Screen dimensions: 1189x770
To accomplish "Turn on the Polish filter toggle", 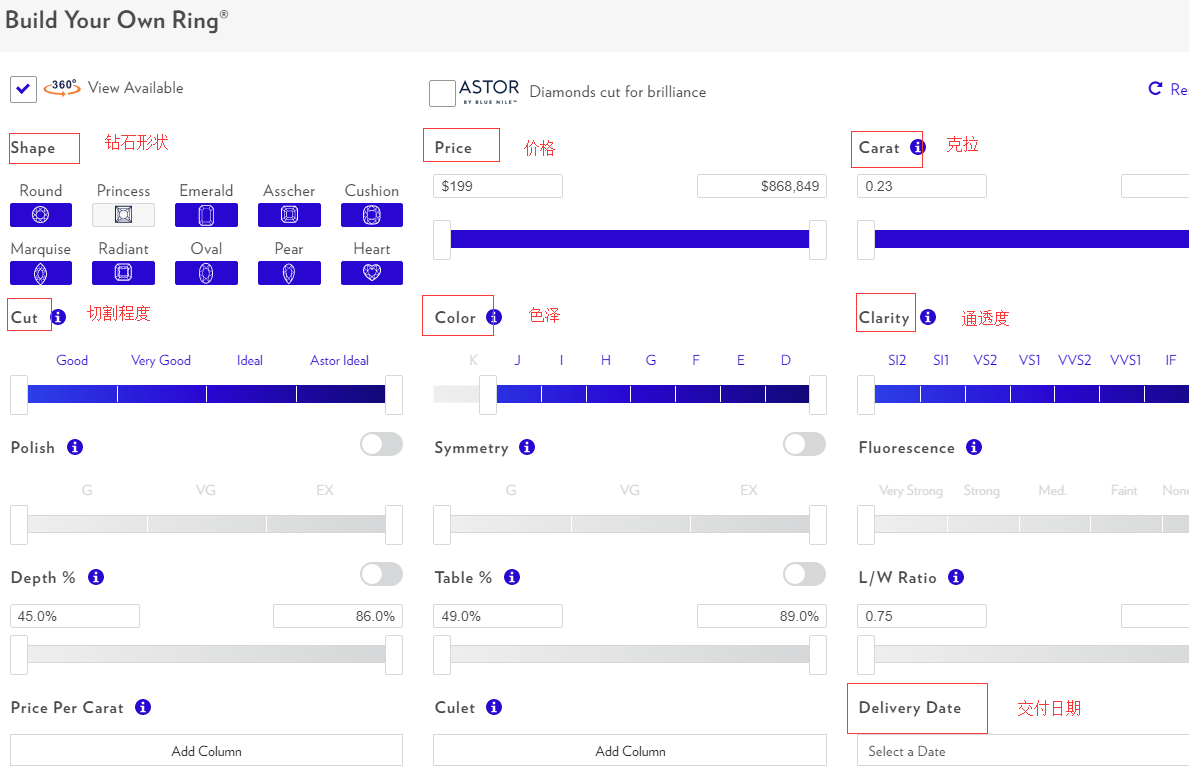I will [381, 444].
